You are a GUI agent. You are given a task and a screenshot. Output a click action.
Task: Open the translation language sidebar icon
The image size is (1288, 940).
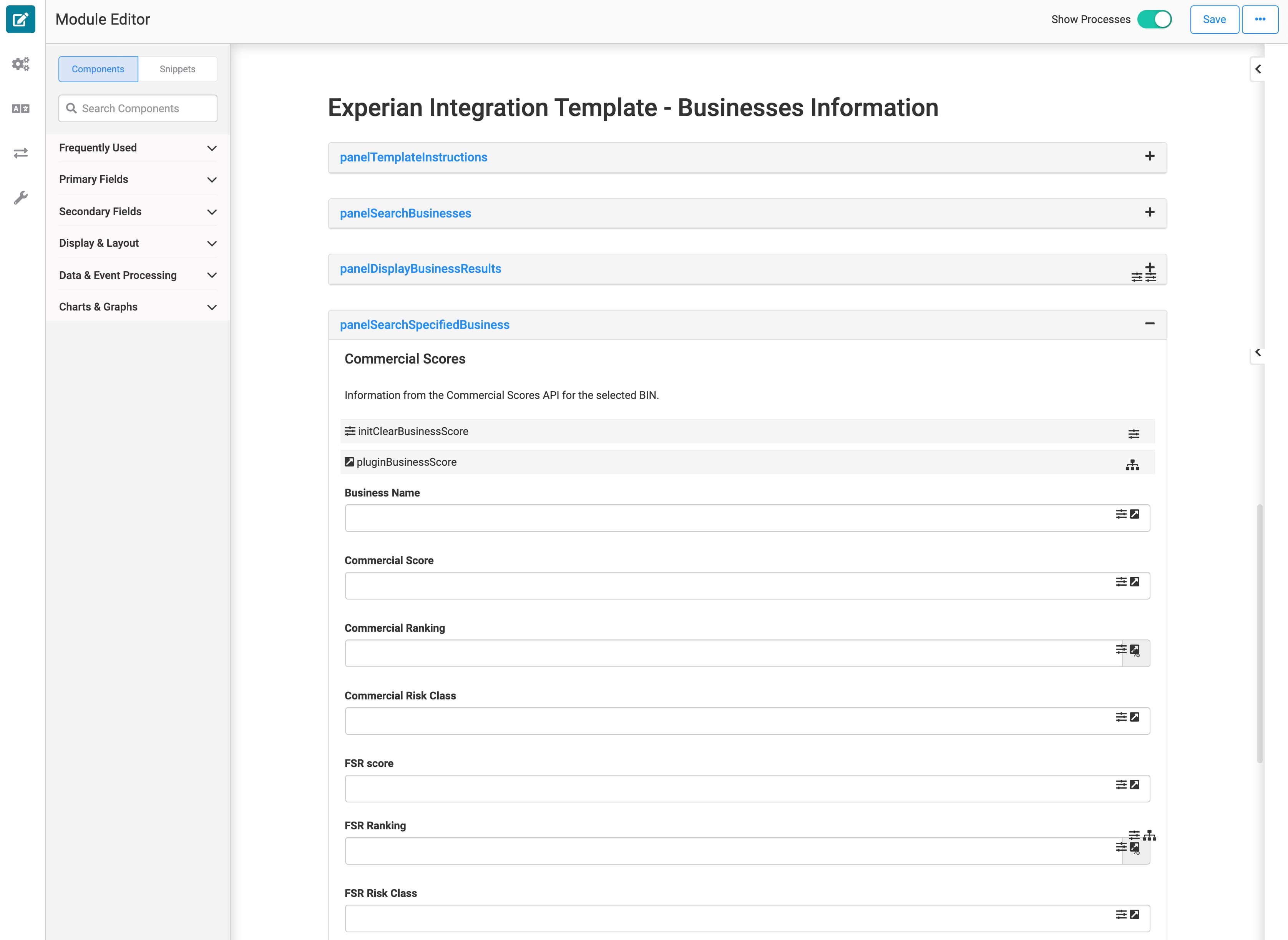(x=20, y=108)
